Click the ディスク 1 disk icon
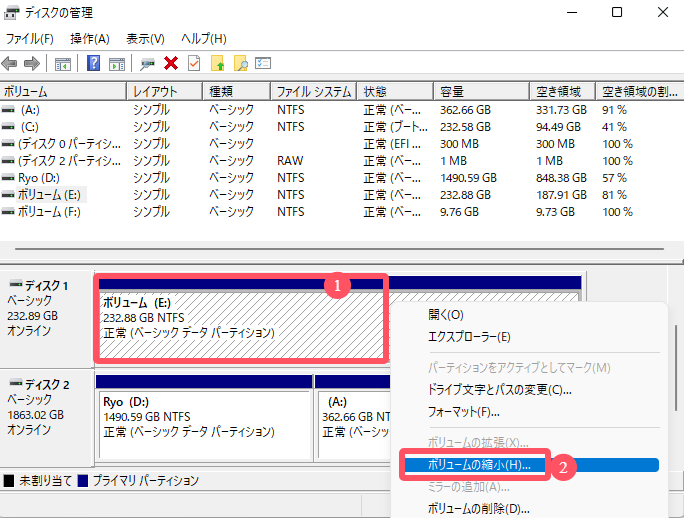The image size is (684, 518). pos(16,284)
